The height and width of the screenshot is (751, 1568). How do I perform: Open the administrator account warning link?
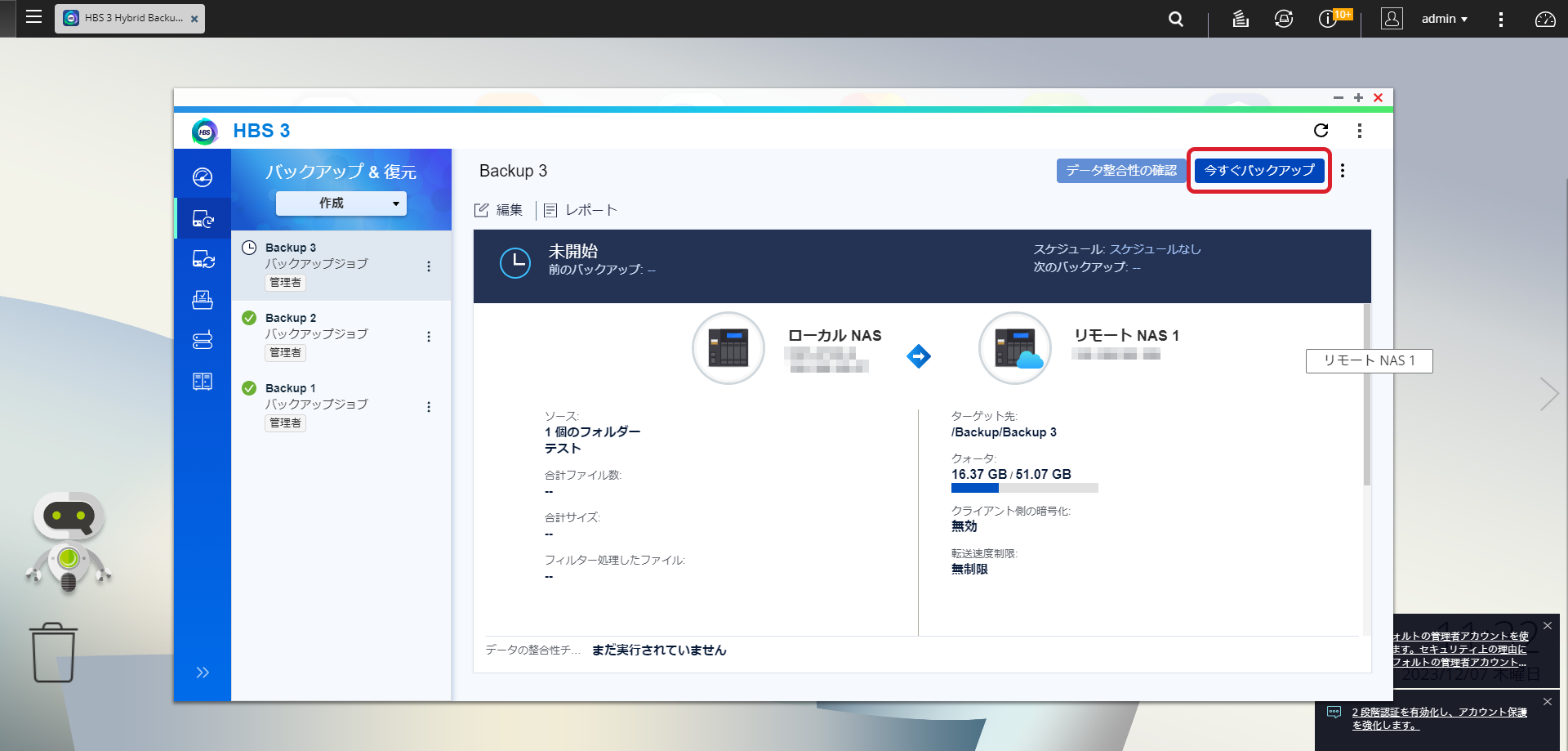click(1460, 649)
